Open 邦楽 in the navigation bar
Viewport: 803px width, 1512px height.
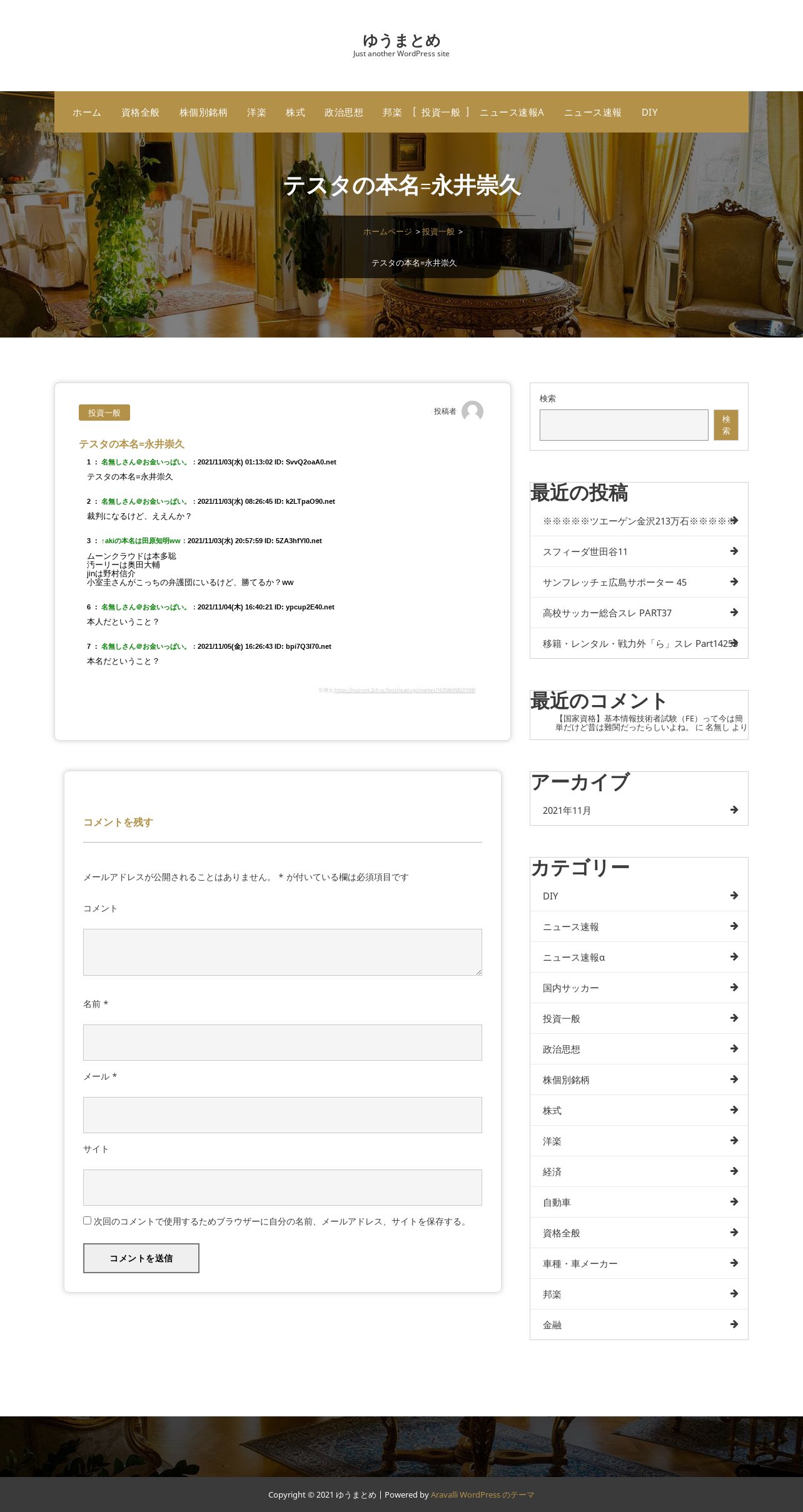pyautogui.click(x=392, y=113)
